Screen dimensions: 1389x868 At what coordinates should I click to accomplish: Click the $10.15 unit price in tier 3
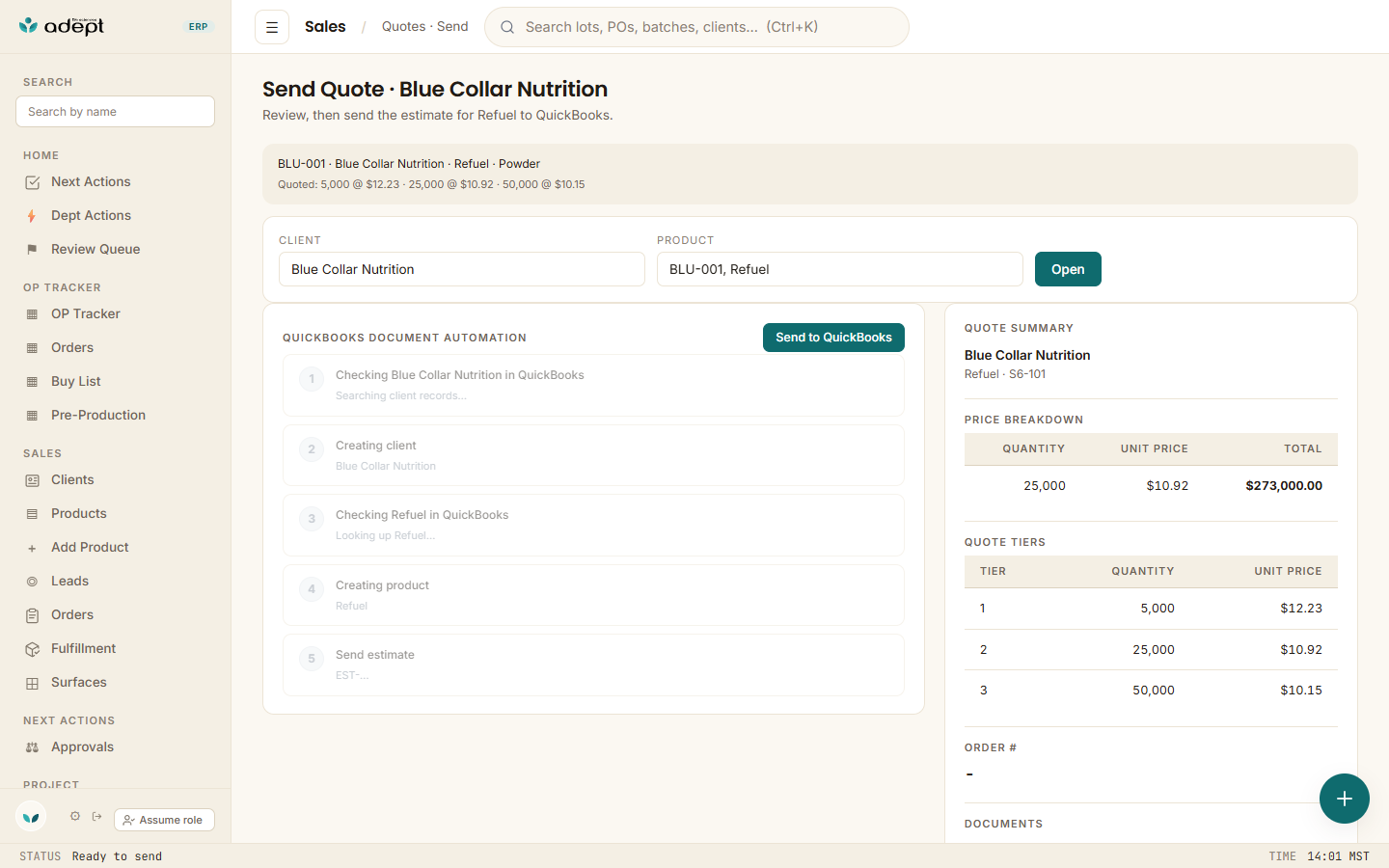(x=1301, y=691)
